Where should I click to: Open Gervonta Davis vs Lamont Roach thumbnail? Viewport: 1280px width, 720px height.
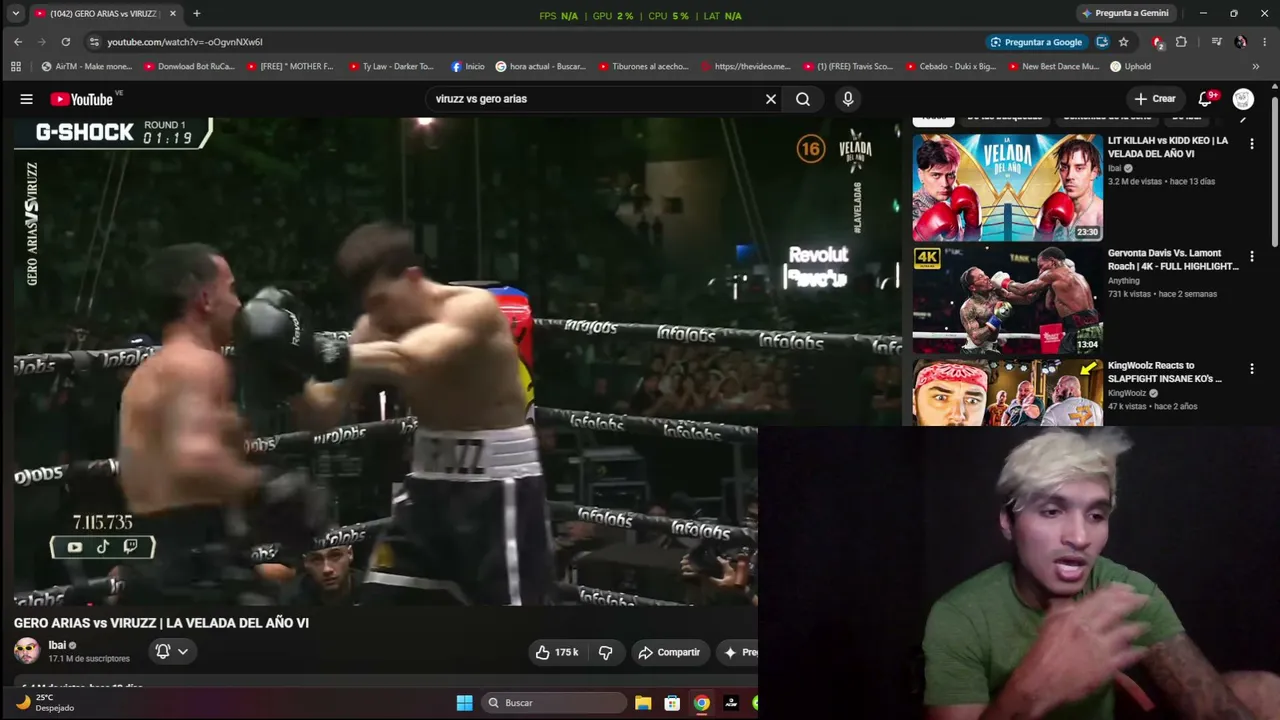tap(1008, 300)
